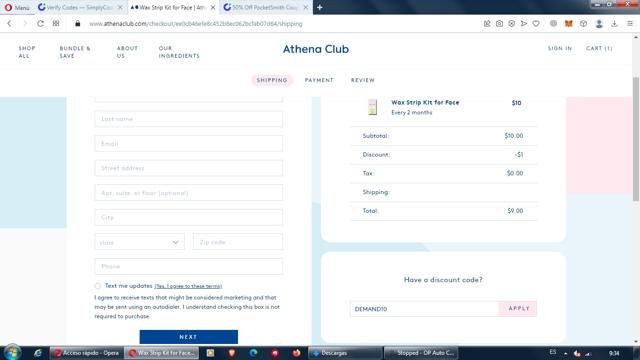The image size is (640, 360).
Task: Open the Firefox taskbar icon
Action: tap(297, 353)
